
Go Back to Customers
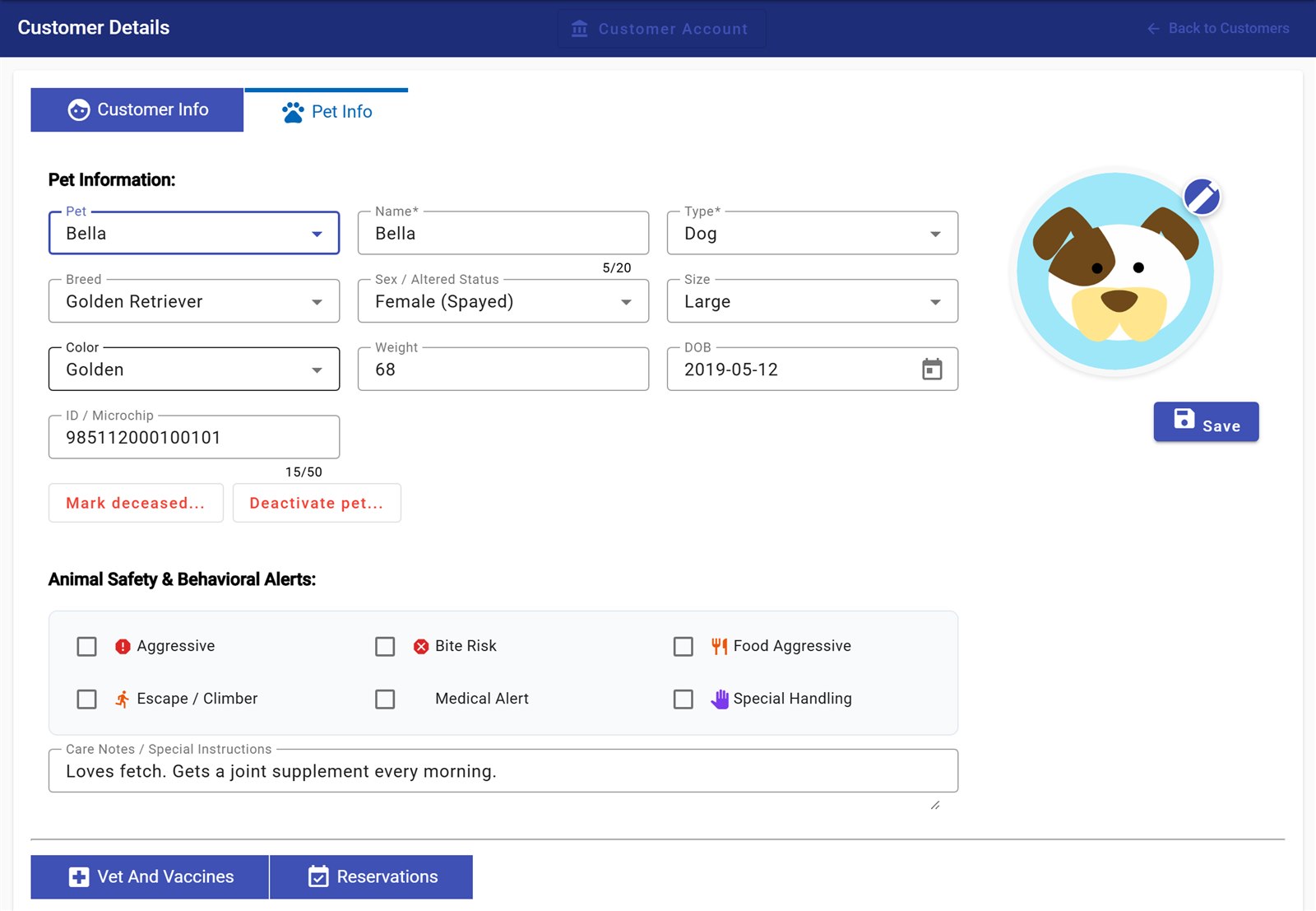(1218, 29)
